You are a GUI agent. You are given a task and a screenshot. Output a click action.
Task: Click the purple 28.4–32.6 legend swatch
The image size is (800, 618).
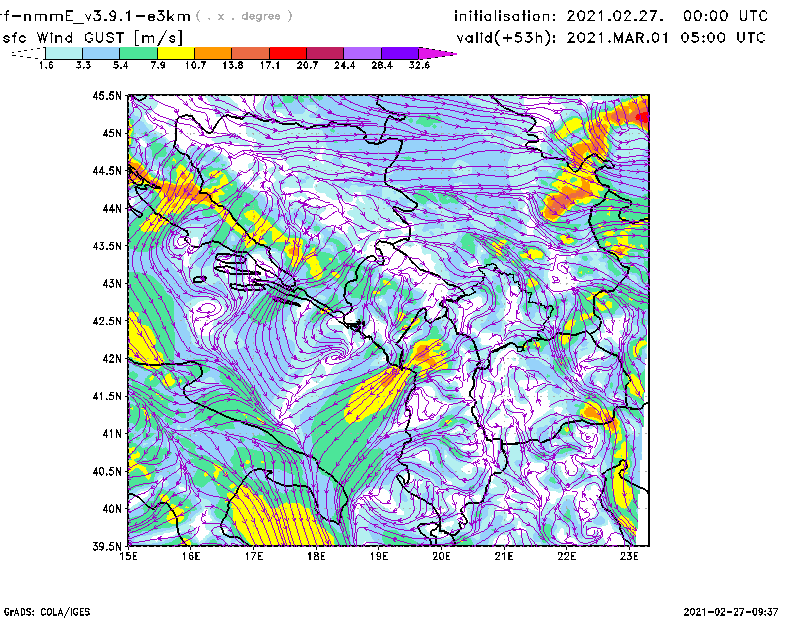tap(400, 53)
